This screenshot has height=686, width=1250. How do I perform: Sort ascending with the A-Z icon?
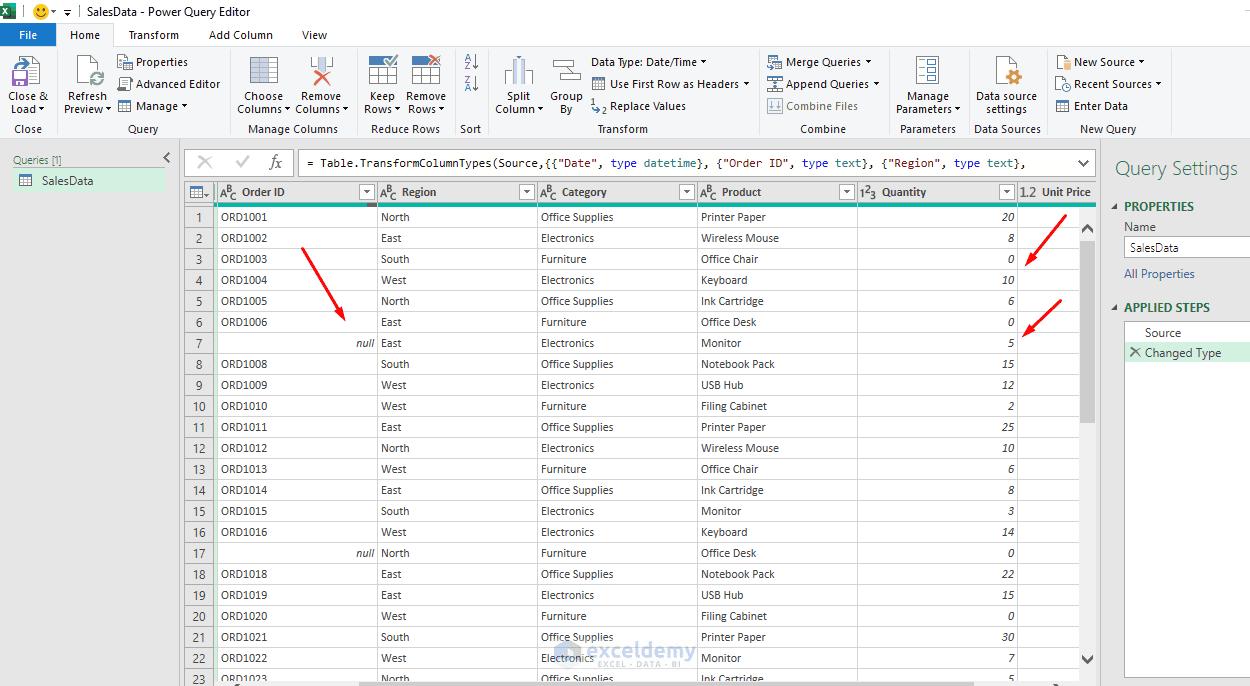471,62
